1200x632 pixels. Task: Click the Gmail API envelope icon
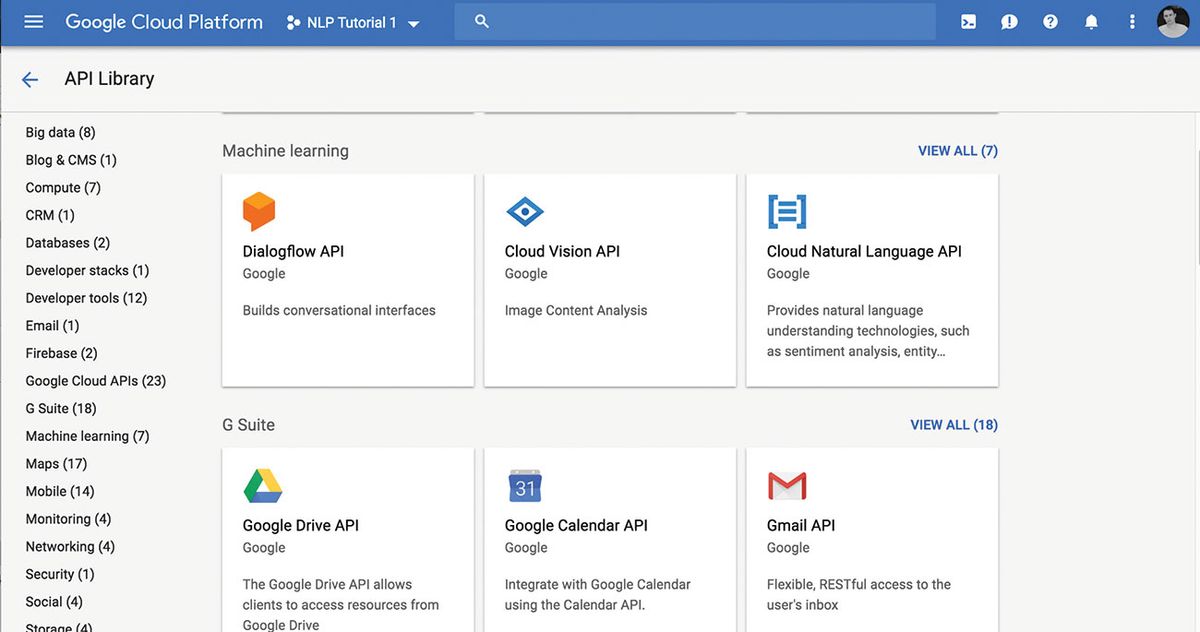pos(787,485)
